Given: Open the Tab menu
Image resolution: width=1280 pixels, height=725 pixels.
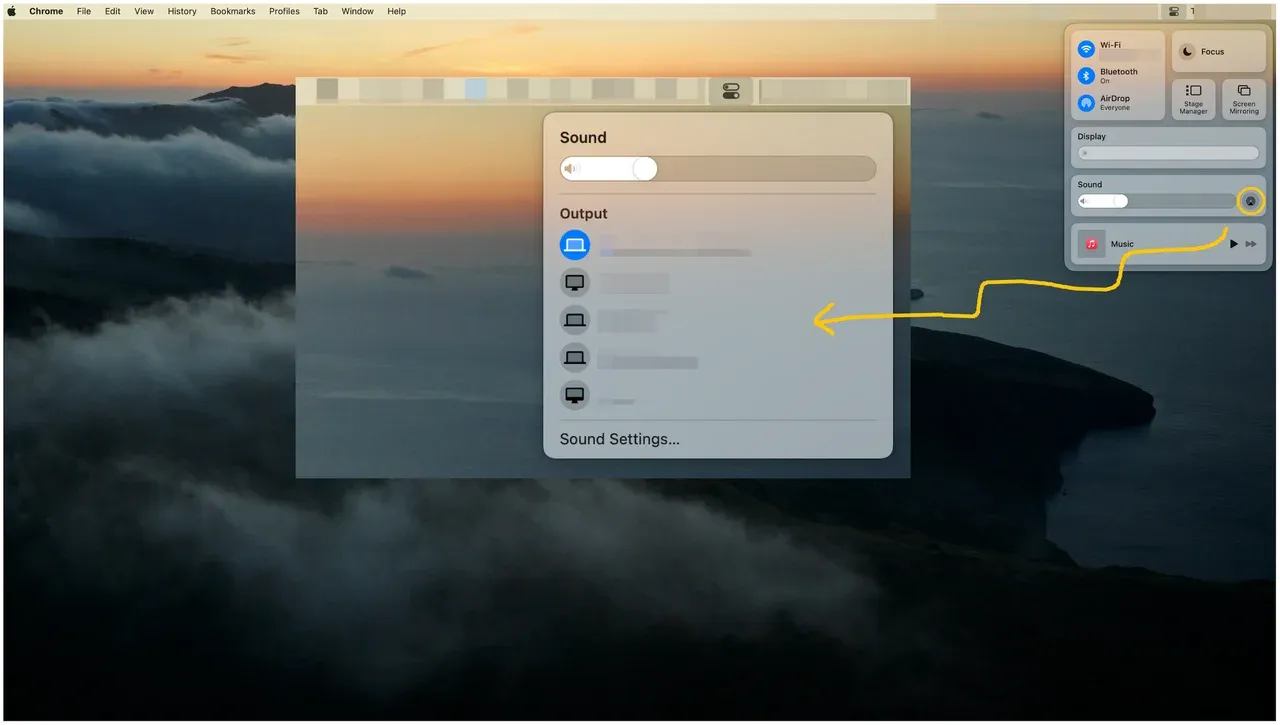Looking at the screenshot, I should (x=320, y=11).
